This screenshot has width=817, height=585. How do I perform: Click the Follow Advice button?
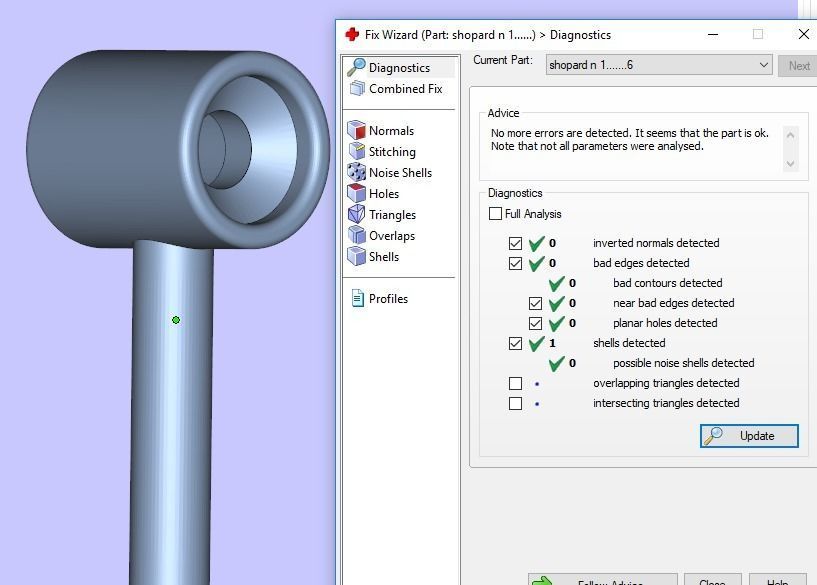tap(603, 580)
